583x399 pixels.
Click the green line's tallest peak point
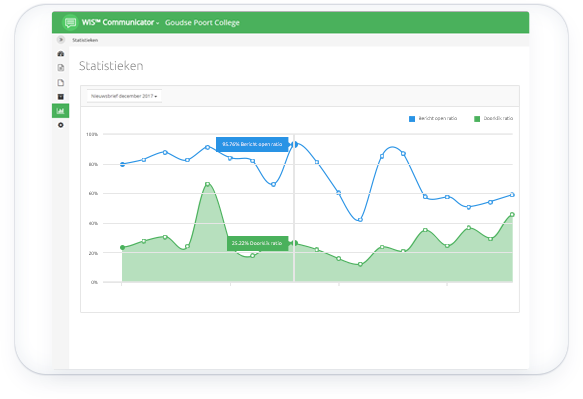click(x=207, y=184)
